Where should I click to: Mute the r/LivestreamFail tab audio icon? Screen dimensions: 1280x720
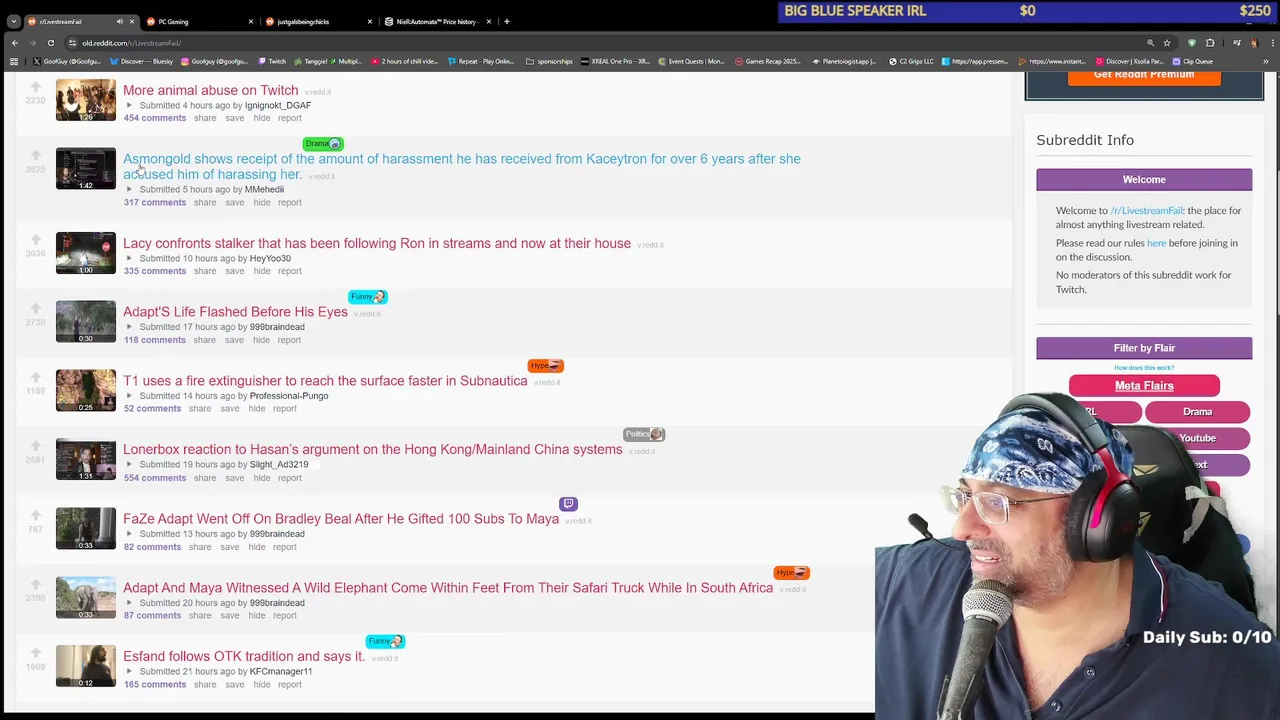coord(119,21)
